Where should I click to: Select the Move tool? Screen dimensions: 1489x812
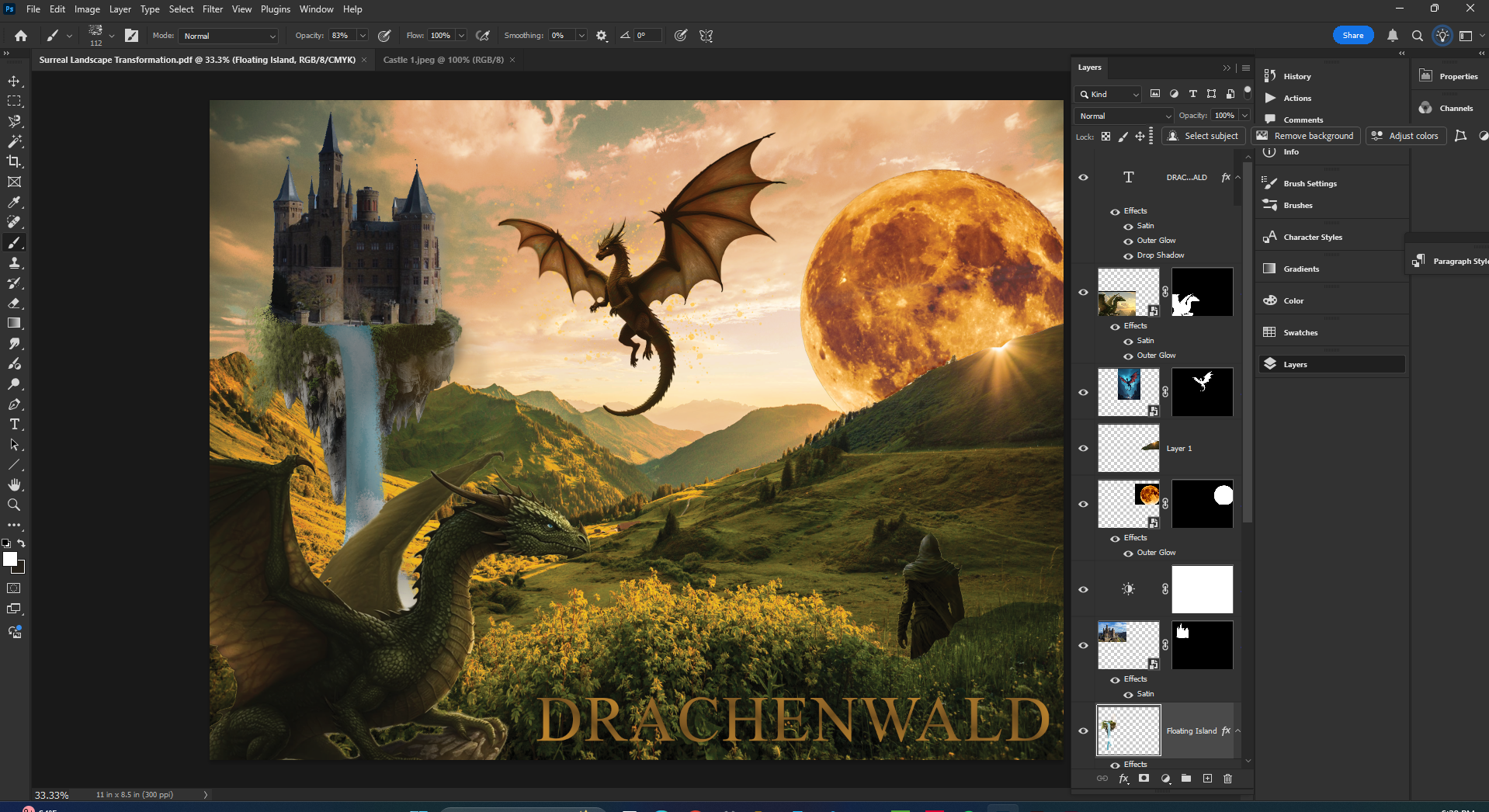[13, 79]
